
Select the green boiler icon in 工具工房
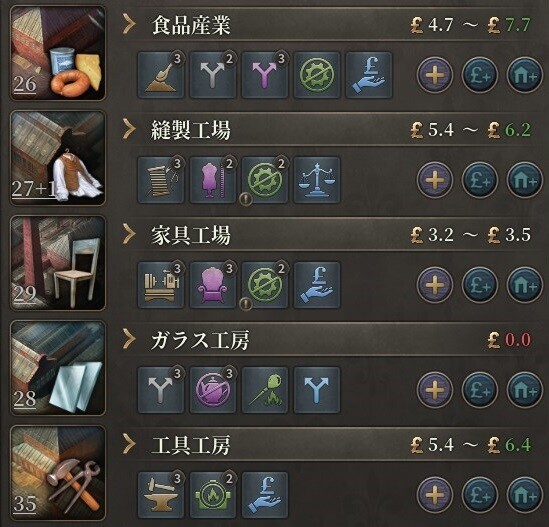pyautogui.click(x=213, y=495)
